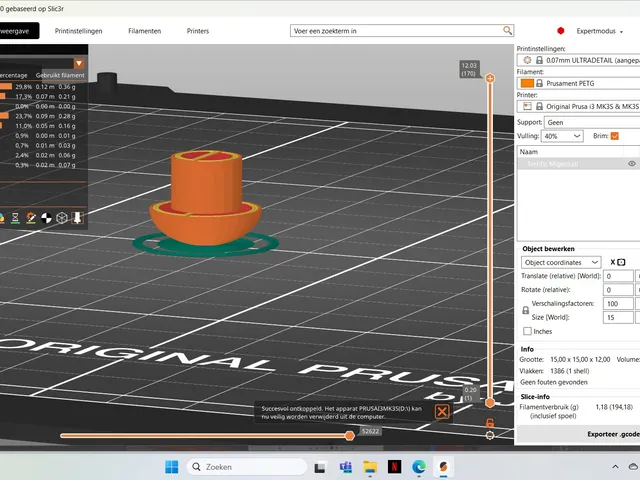Image resolution: width=640 pixels, height=480 pixels.
Task: Click the Rotate (relative) value field
Action: 618,290
